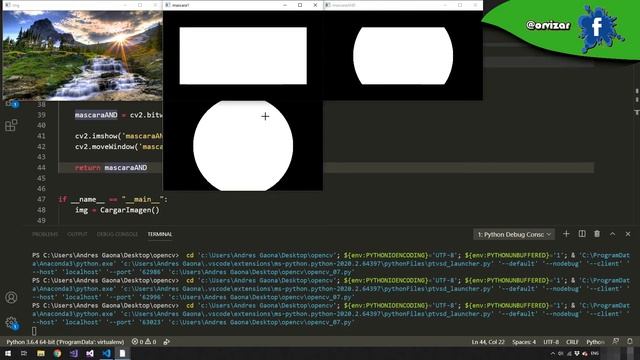The height and width of the screenshot is (360, 640).
Task: Open File Explorer from the taskbar
Action: tap(41, 353)
